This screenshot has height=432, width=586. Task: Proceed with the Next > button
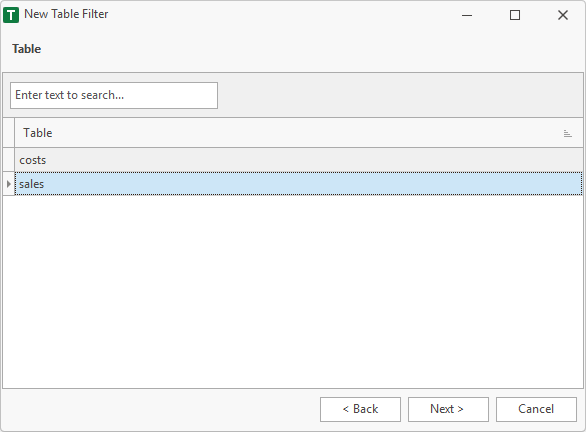click(x=448, y=409)
